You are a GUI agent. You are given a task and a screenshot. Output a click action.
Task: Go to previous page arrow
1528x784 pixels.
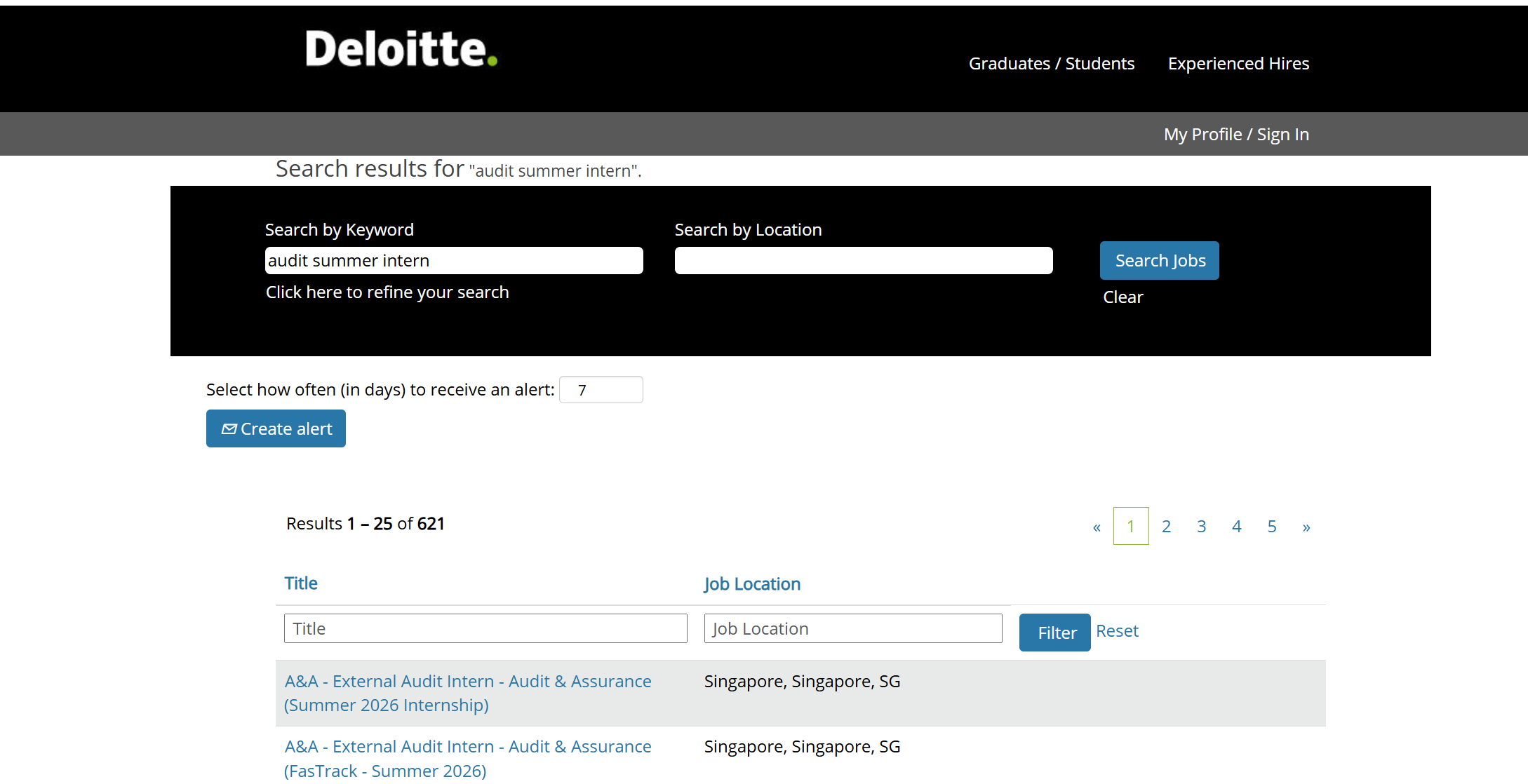(1097, 527)
